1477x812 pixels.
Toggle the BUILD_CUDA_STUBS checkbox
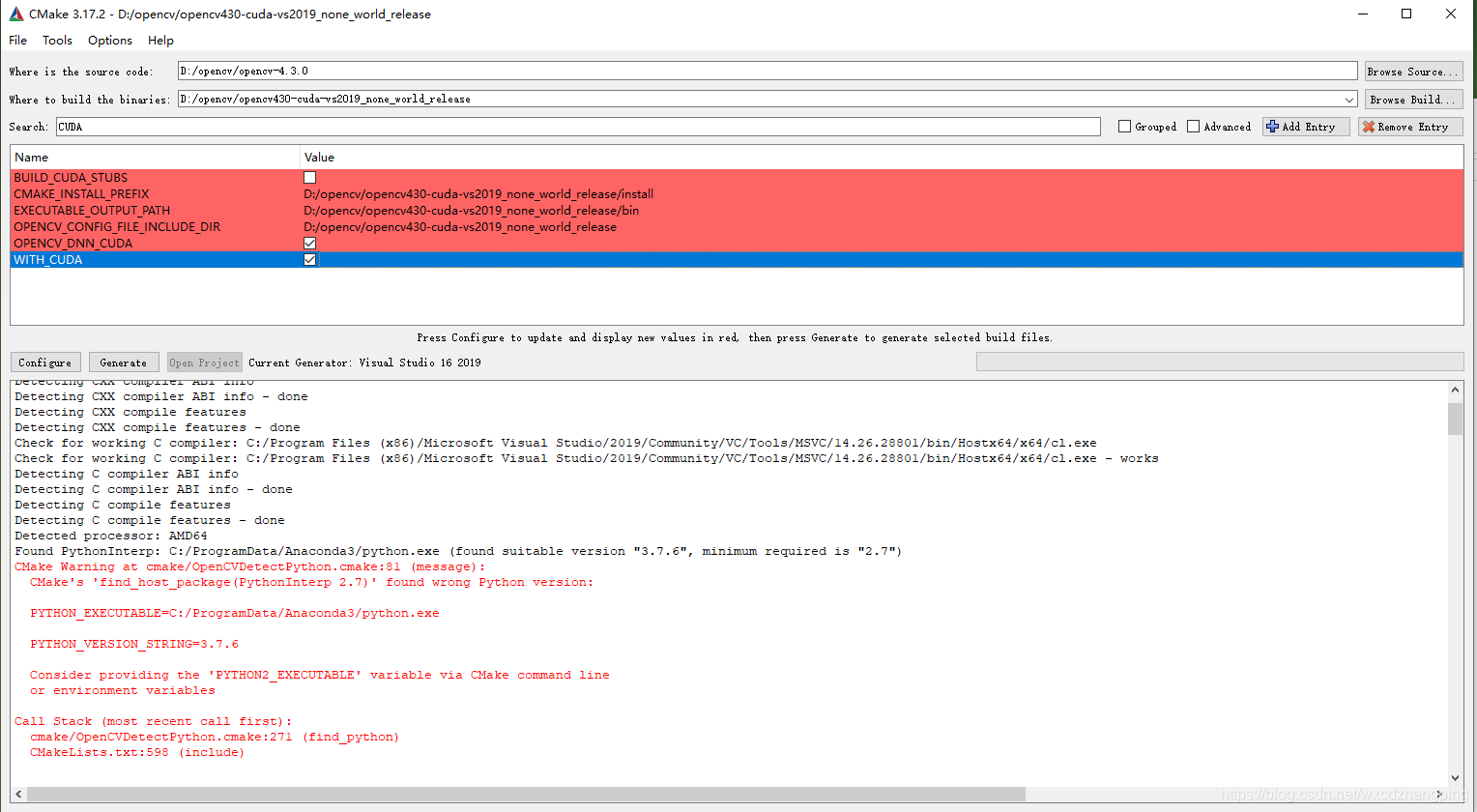(309, 178)
